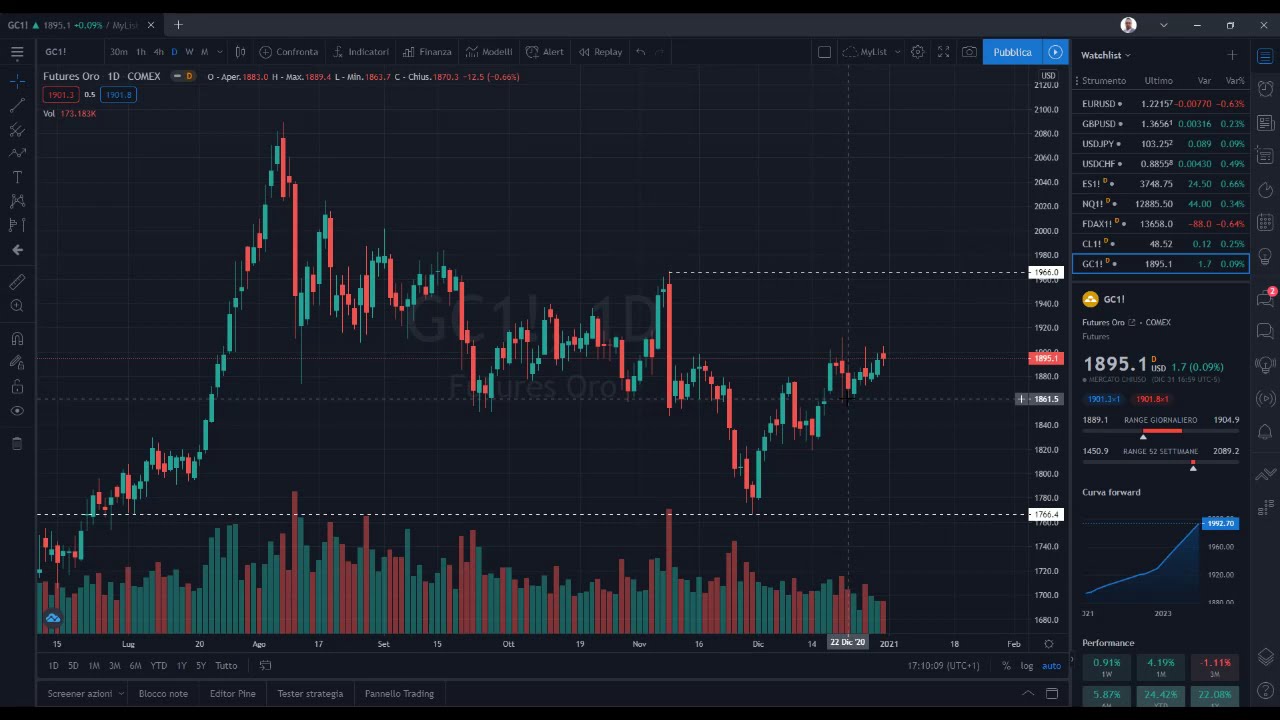Toggle log scale on price axis
The width and height of the screenshot is (1280, 720).
click(1027, 666)
